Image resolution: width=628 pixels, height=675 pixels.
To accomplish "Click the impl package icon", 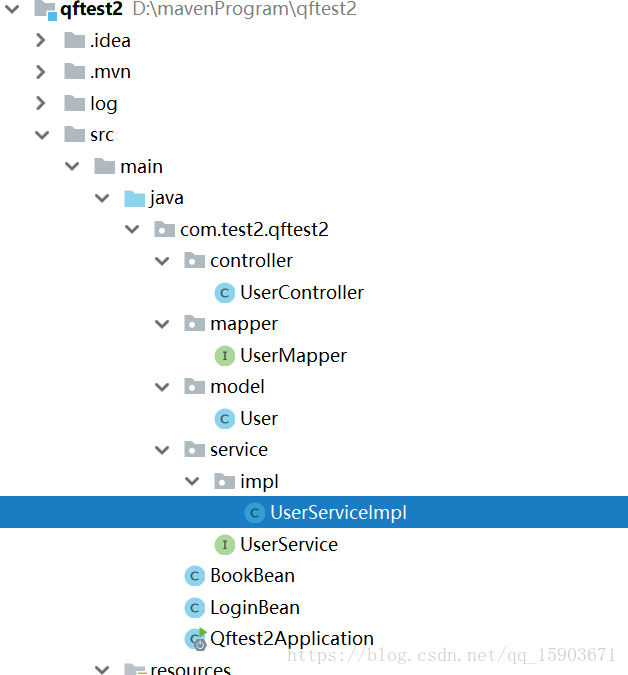I will pos(225,481).
